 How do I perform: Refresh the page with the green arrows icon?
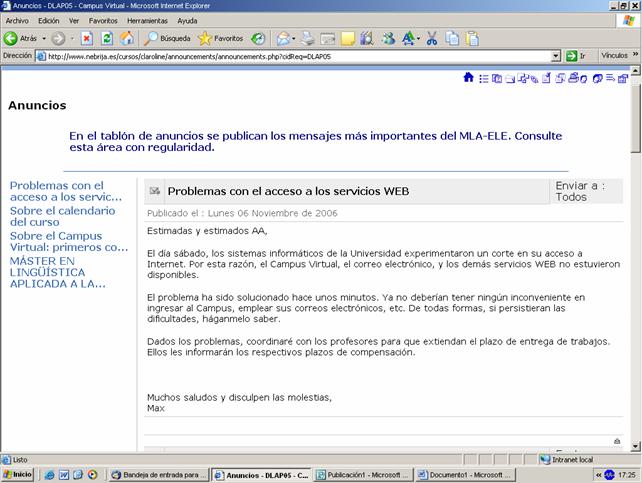pyautogui.click(x=107, y=38)
